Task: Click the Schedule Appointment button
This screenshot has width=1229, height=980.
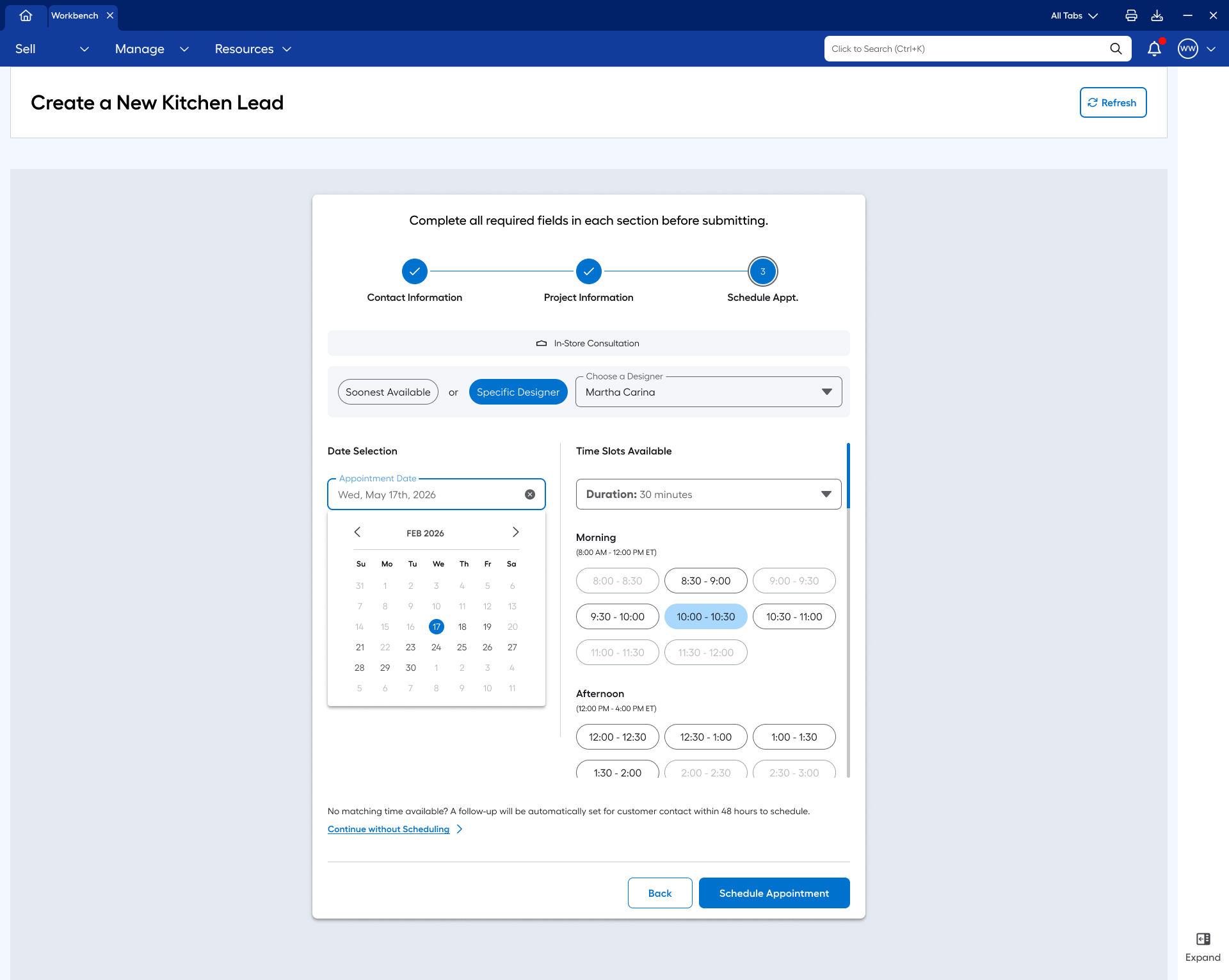Action: [x=775, y=893]
